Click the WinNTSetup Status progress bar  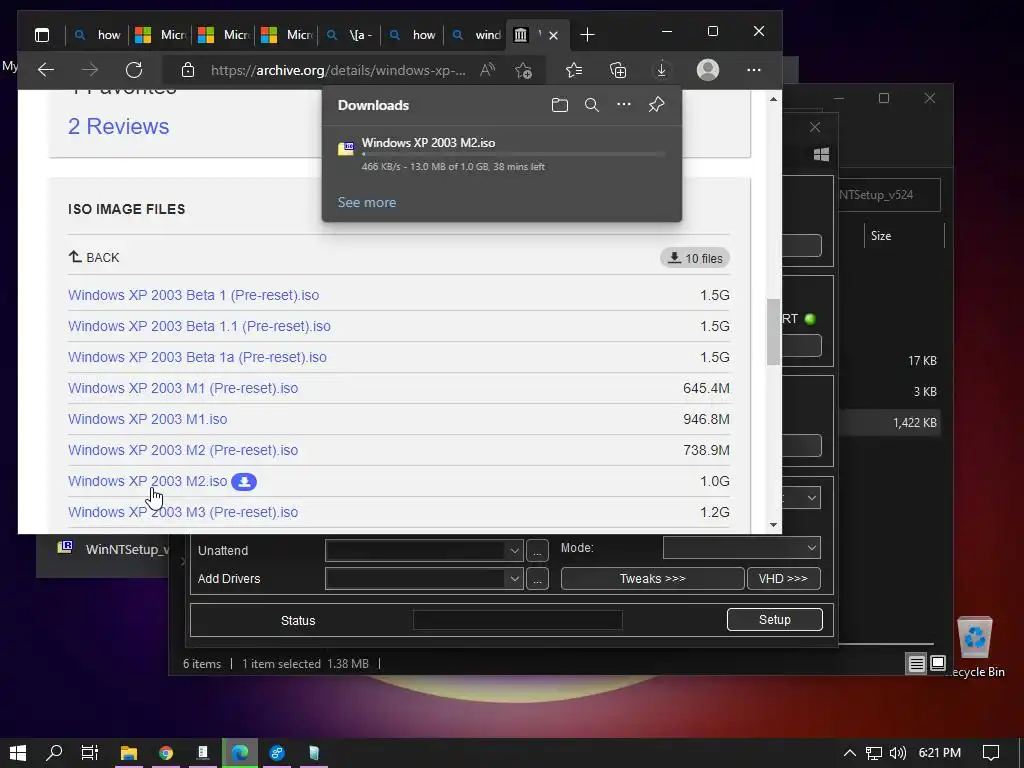pyautogui.click(x=518, y=620)
